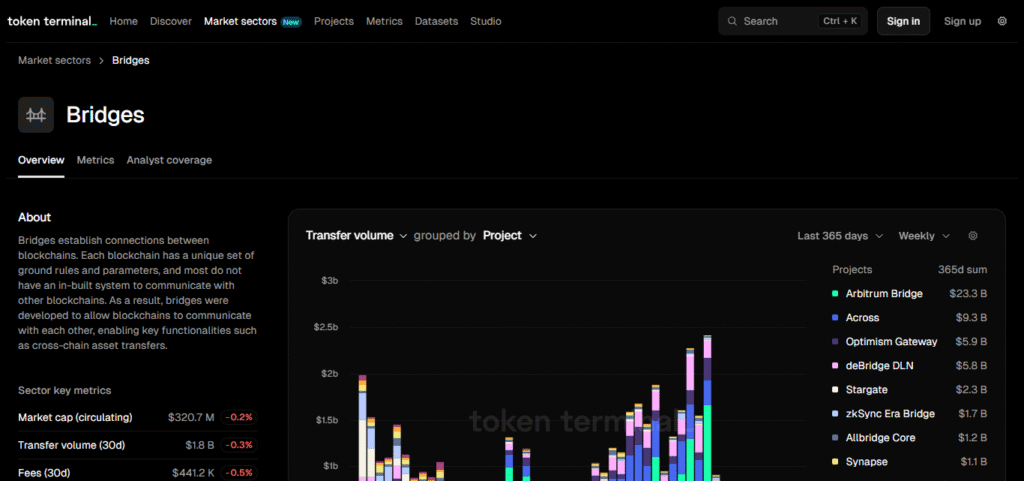This screenshot has height=481, width=1024.
Task: Click the Synapse yellow legend swatch
Action: point(835,461)
